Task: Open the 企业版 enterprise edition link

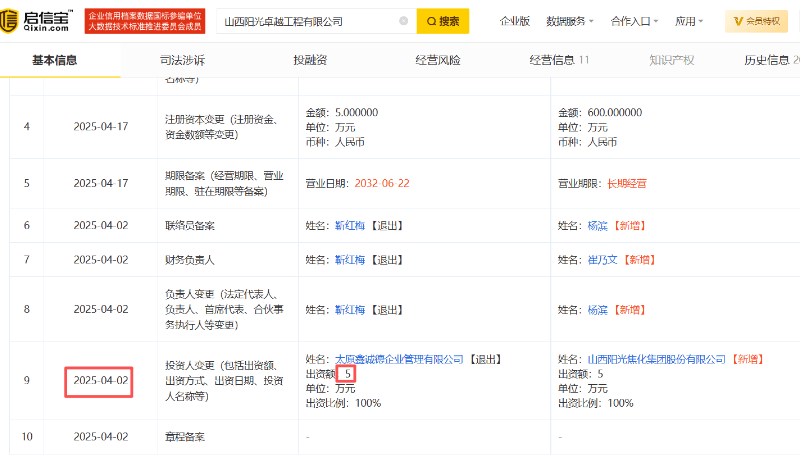Action: 515,21
